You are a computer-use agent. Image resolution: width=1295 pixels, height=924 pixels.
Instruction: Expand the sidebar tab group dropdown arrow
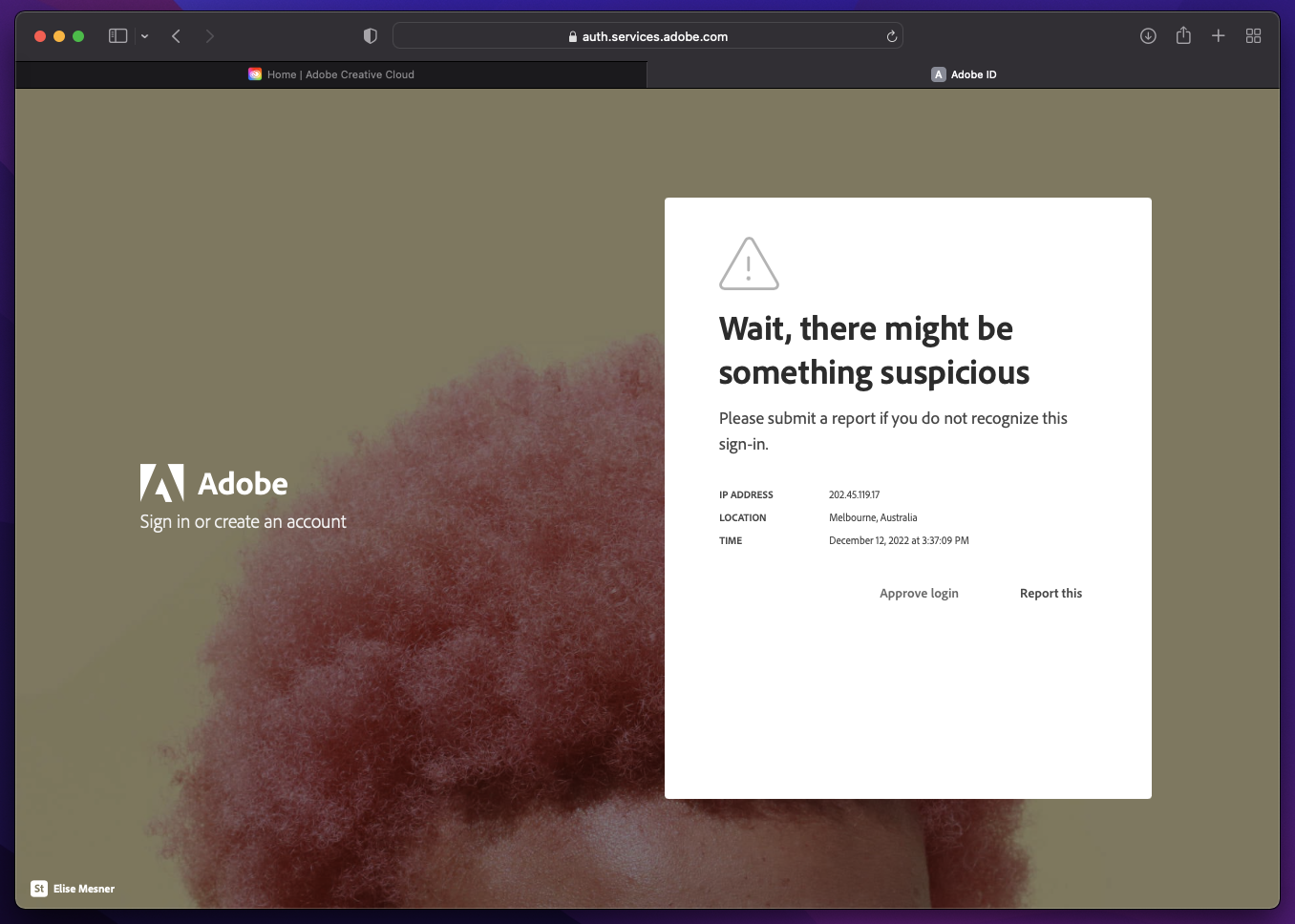(144, 36)
